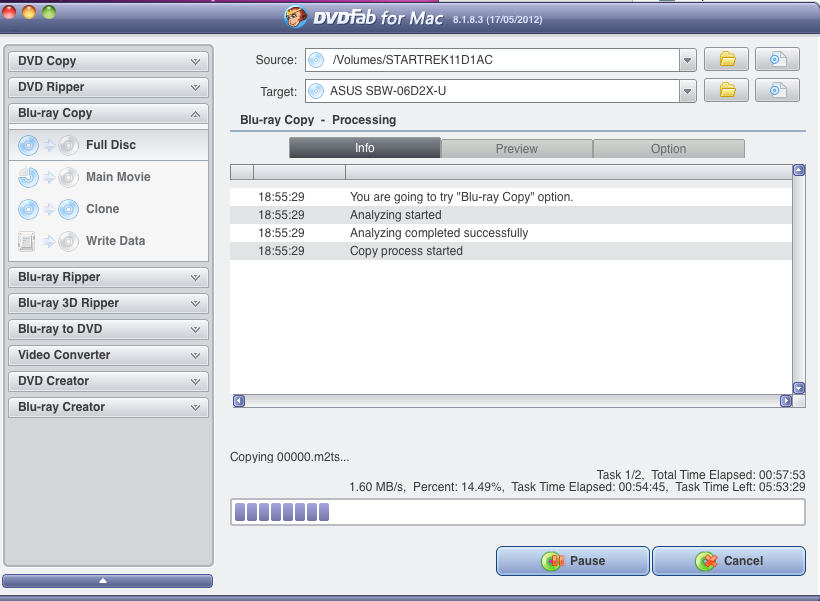The height and width of the screenshot is (601, 820).
Task: Select log row "Analyzing started"
Action: pos(511,215)
